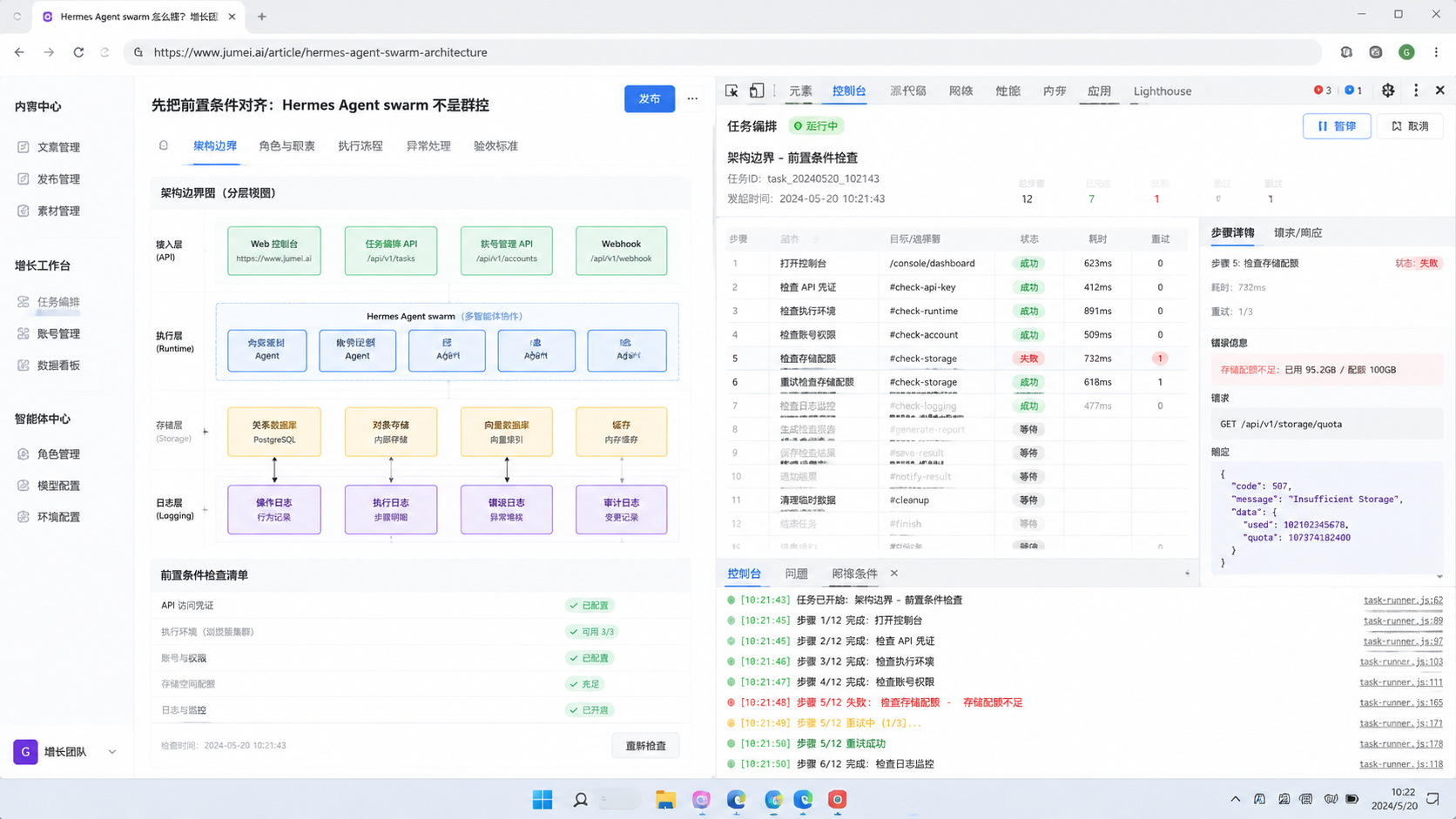
Task: Click the 重新检查 button
Action: click(645, 746)
